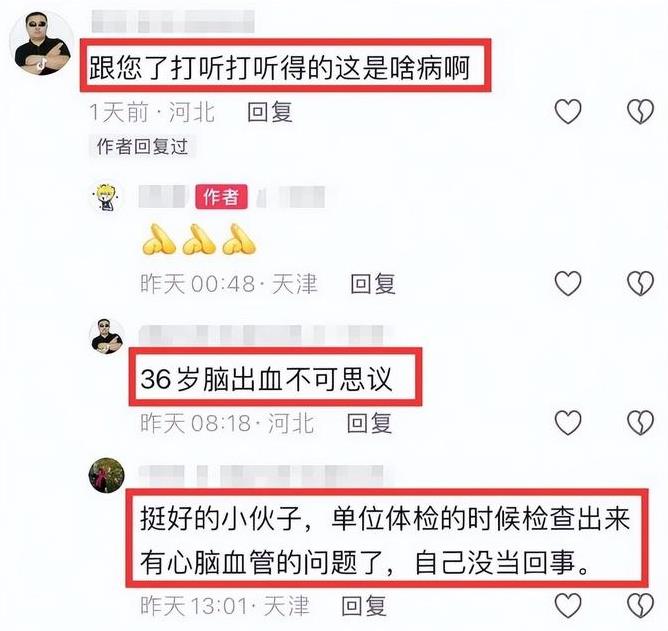Open the author's cartoon avatar

[x=107, y=197]
